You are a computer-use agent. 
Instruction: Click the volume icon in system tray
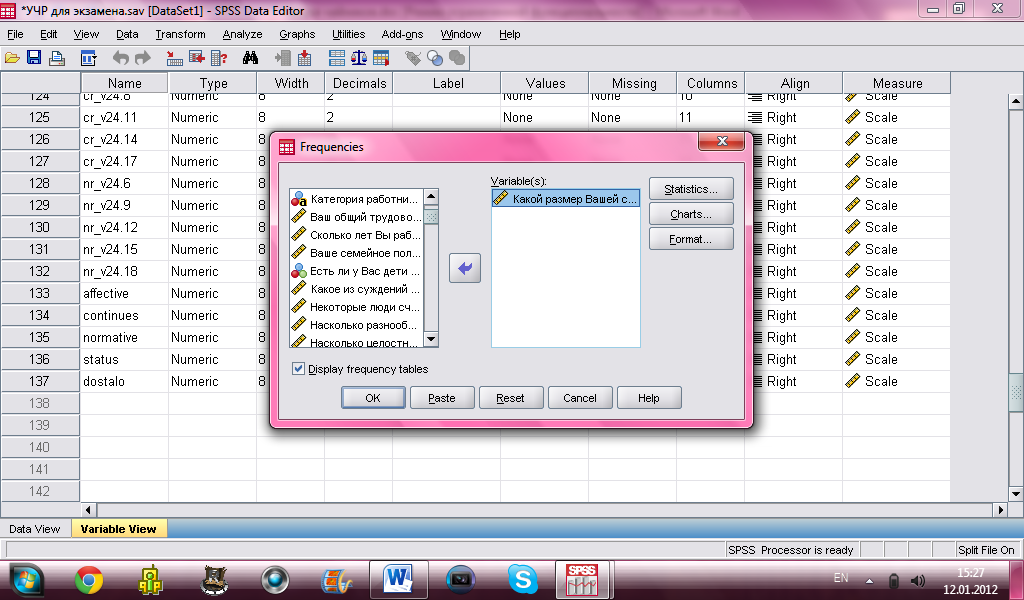(x=918, y=580)
